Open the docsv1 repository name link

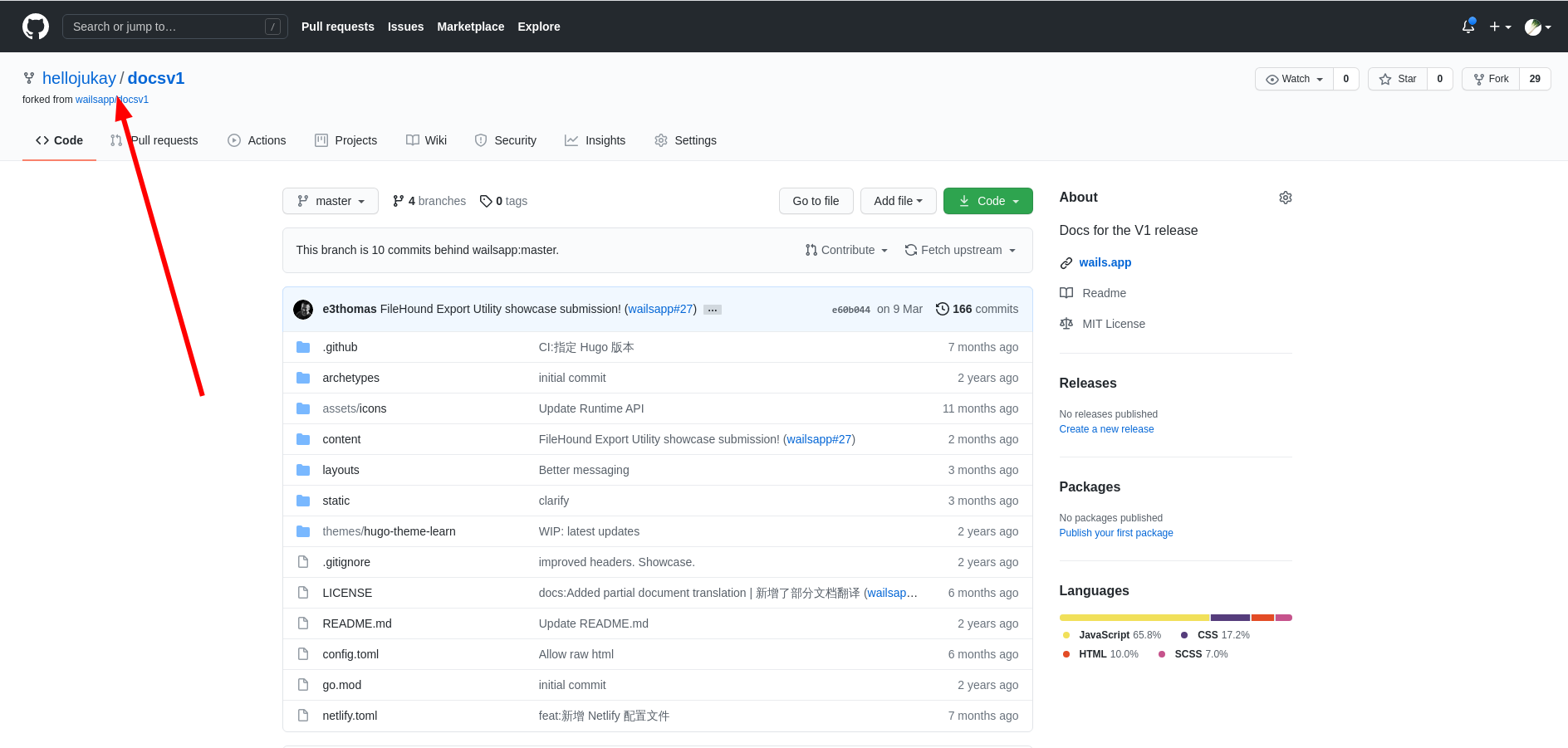(156, 78)
